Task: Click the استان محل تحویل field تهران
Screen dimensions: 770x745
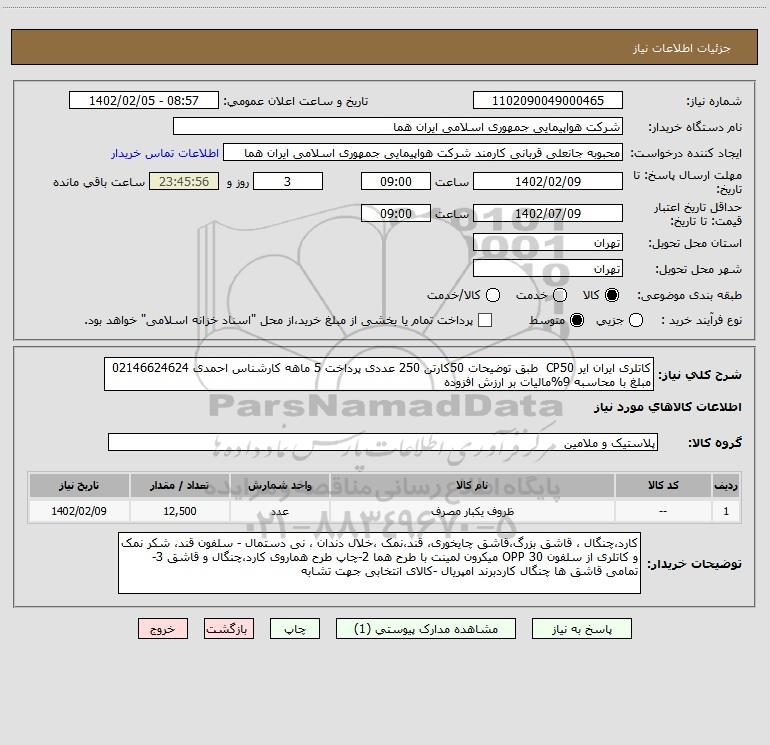Action: pos(548,243)
